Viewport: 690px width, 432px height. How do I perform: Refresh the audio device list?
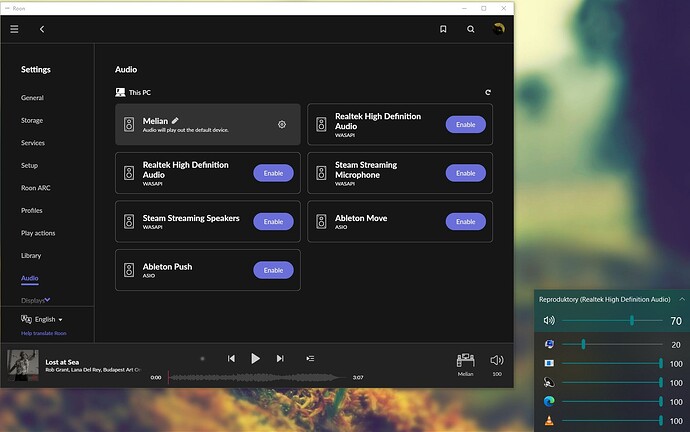pos(488,92)
